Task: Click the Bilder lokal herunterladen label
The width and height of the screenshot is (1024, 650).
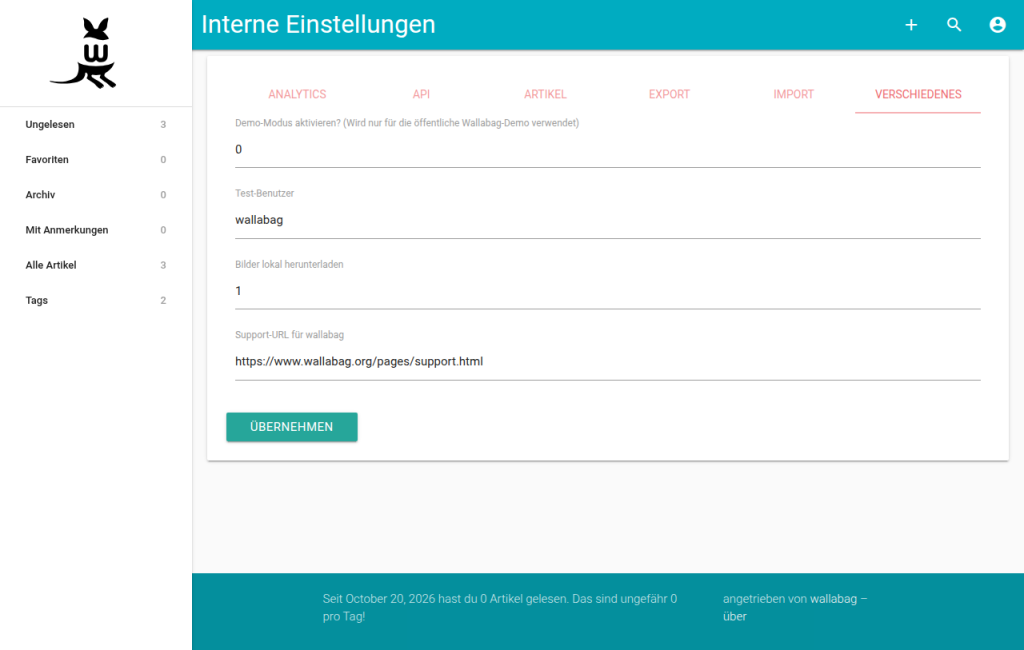Action: point(289,264)
